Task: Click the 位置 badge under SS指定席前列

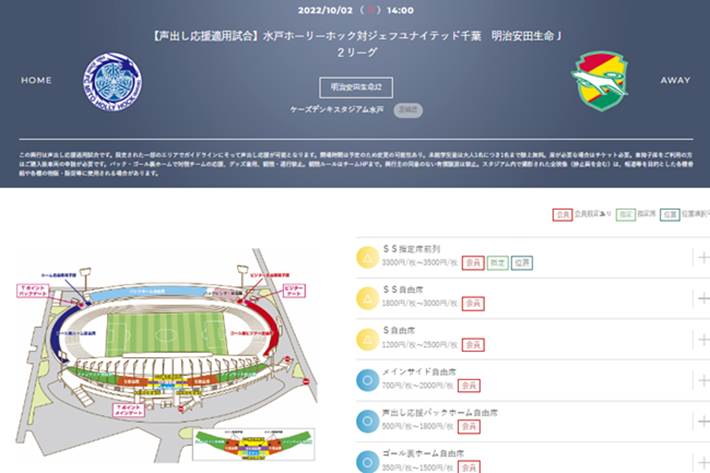Action: tap(522, 263)
